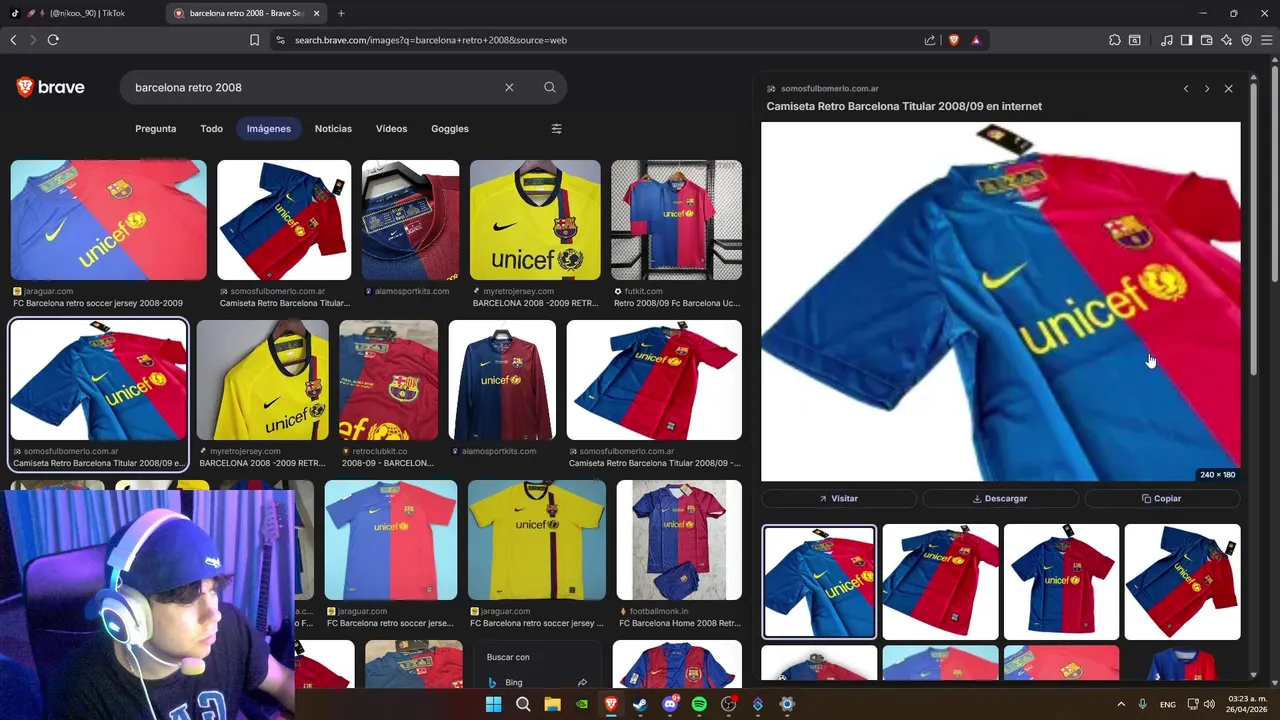This screenshot has height=720, width=1280.
Task: Select the Noticias search tab
Action: tap(333, 129)
